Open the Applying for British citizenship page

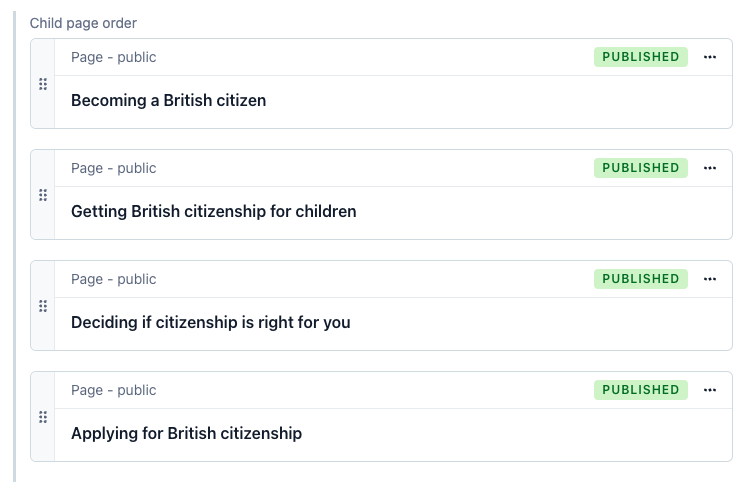click(x=186, y=433)
